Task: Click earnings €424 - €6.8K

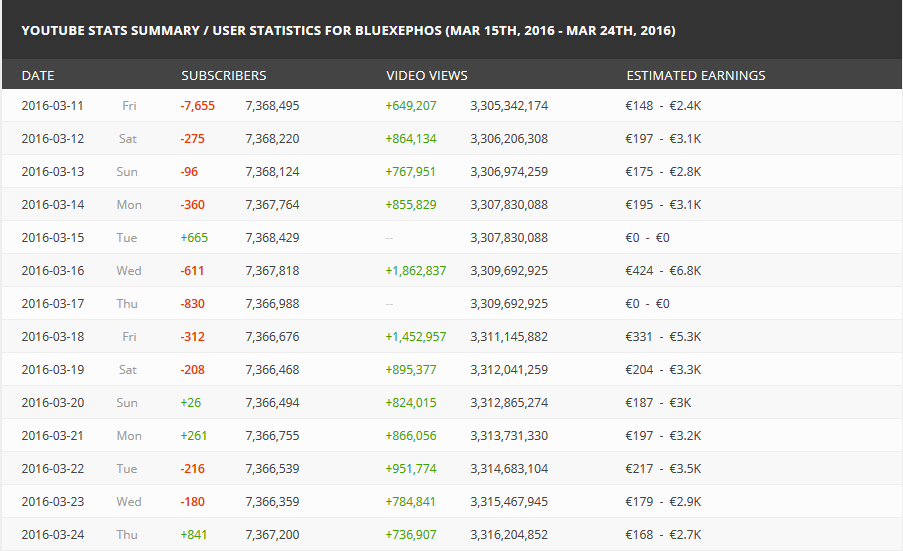Action: [x=663, y=271]
